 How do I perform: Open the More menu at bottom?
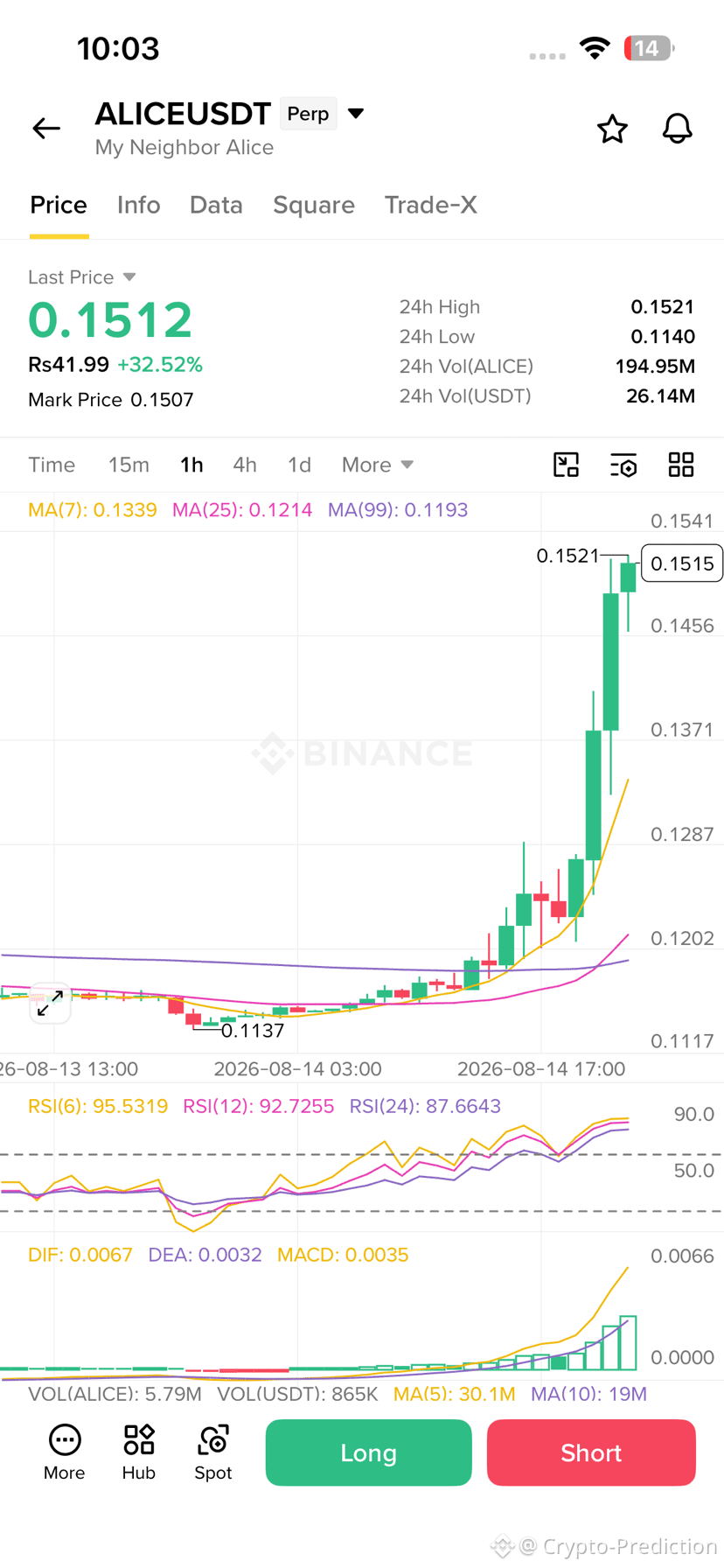65,1452
